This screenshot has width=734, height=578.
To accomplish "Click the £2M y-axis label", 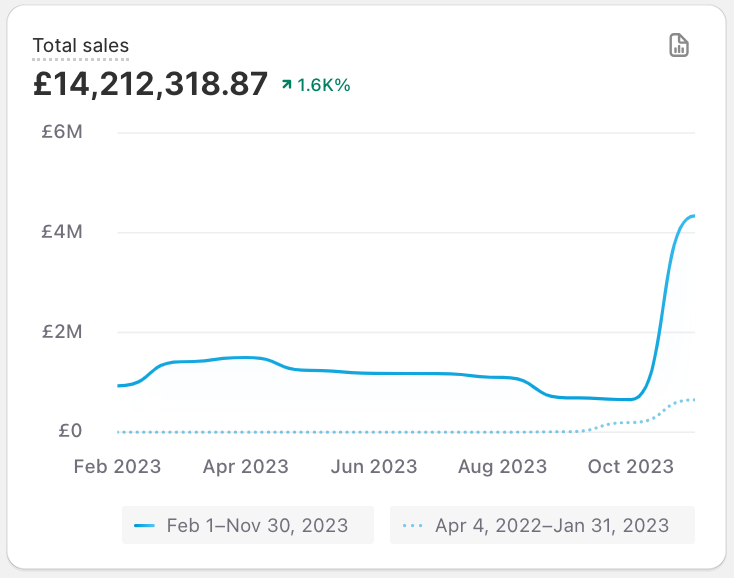I will click(61, 332).
